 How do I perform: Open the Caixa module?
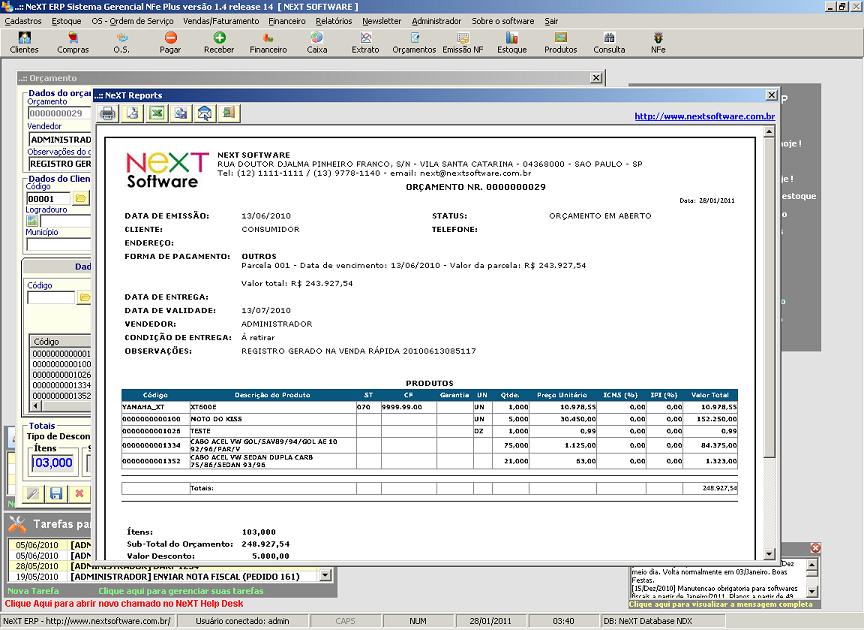pos(317,42)
